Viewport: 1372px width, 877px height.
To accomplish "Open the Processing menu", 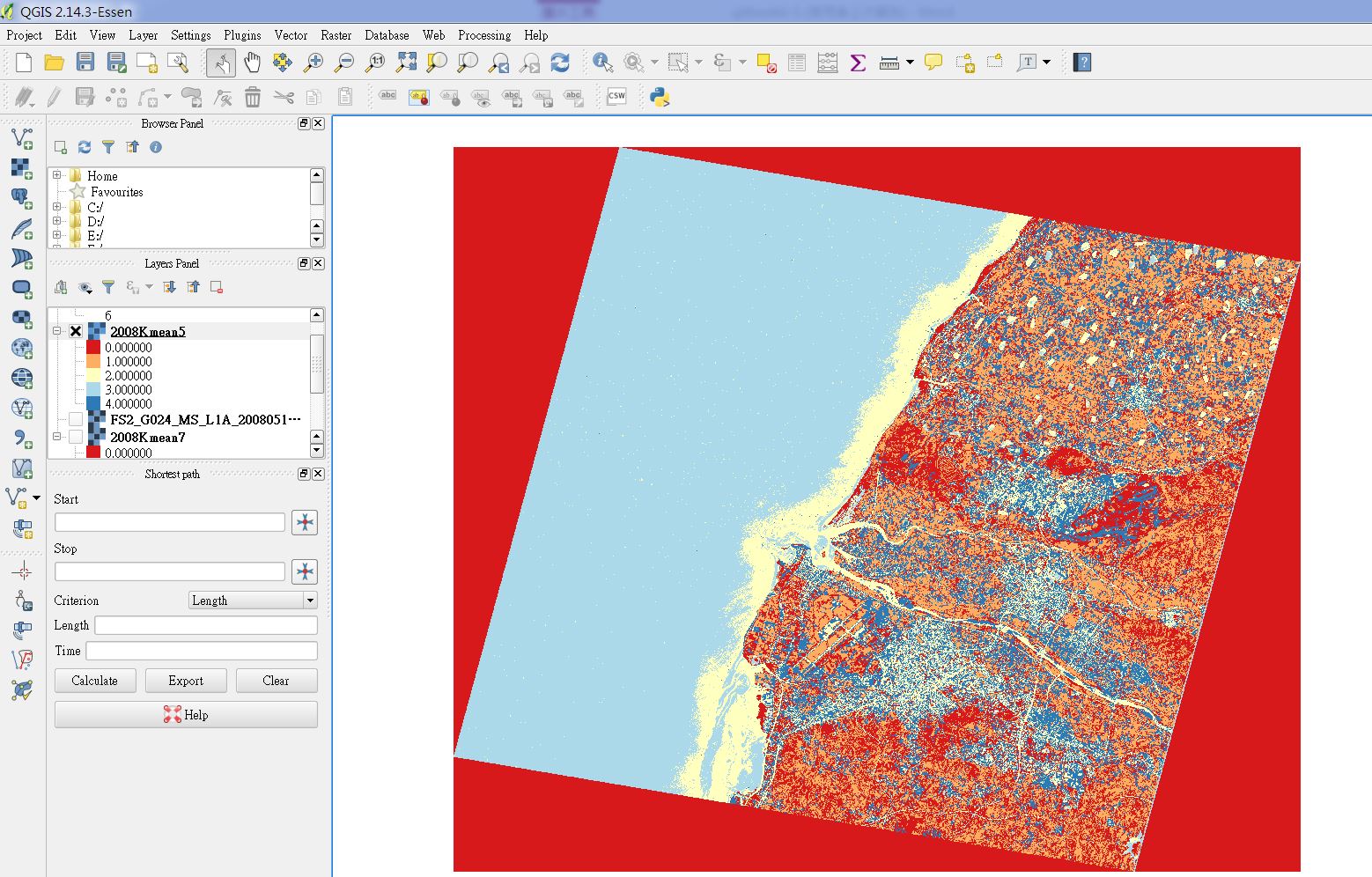I will pyautogui.click(x=484, y=35).
